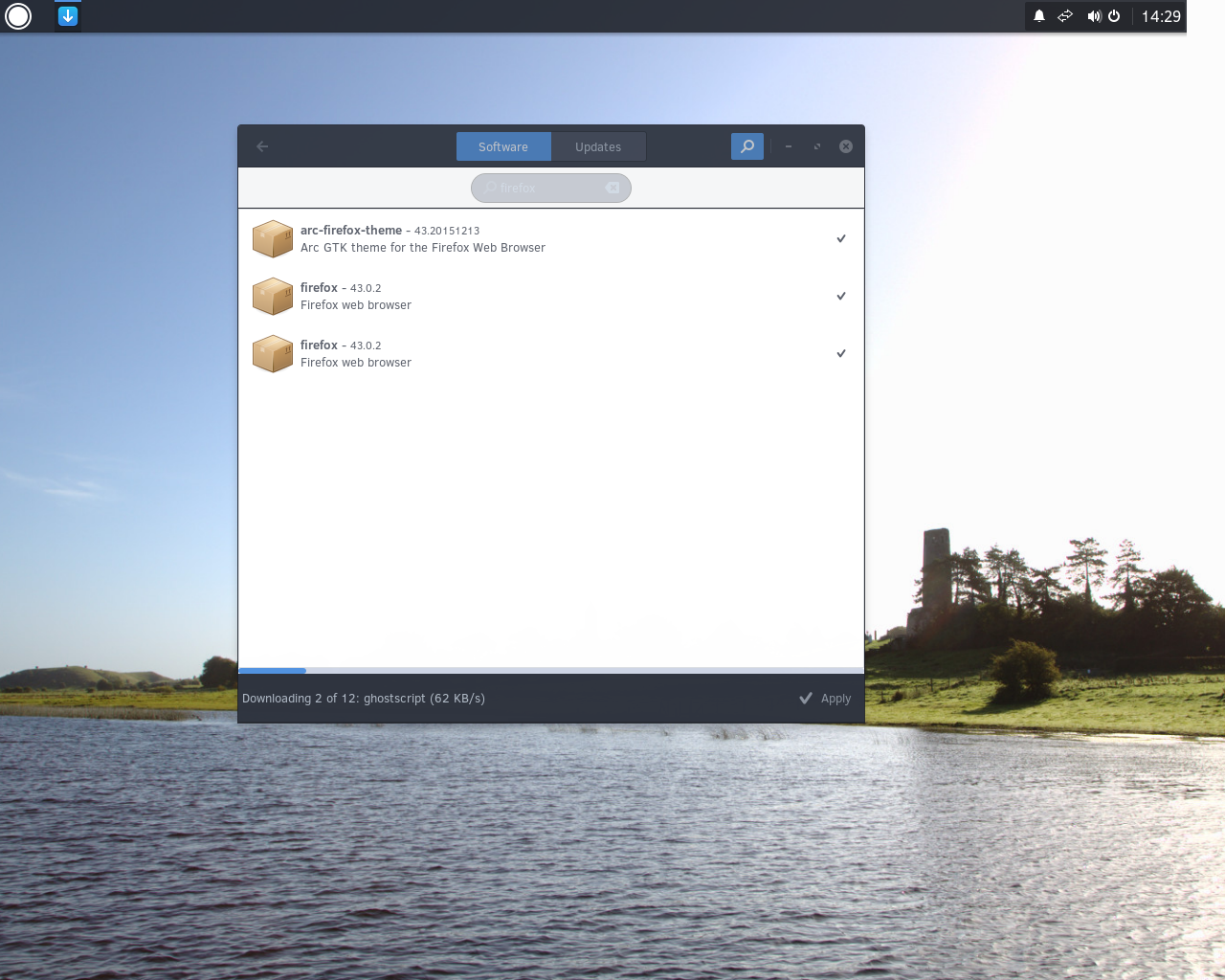Clear the search text with backspace icon
This screenshot has width=1225, height=980.
(612, 188)
